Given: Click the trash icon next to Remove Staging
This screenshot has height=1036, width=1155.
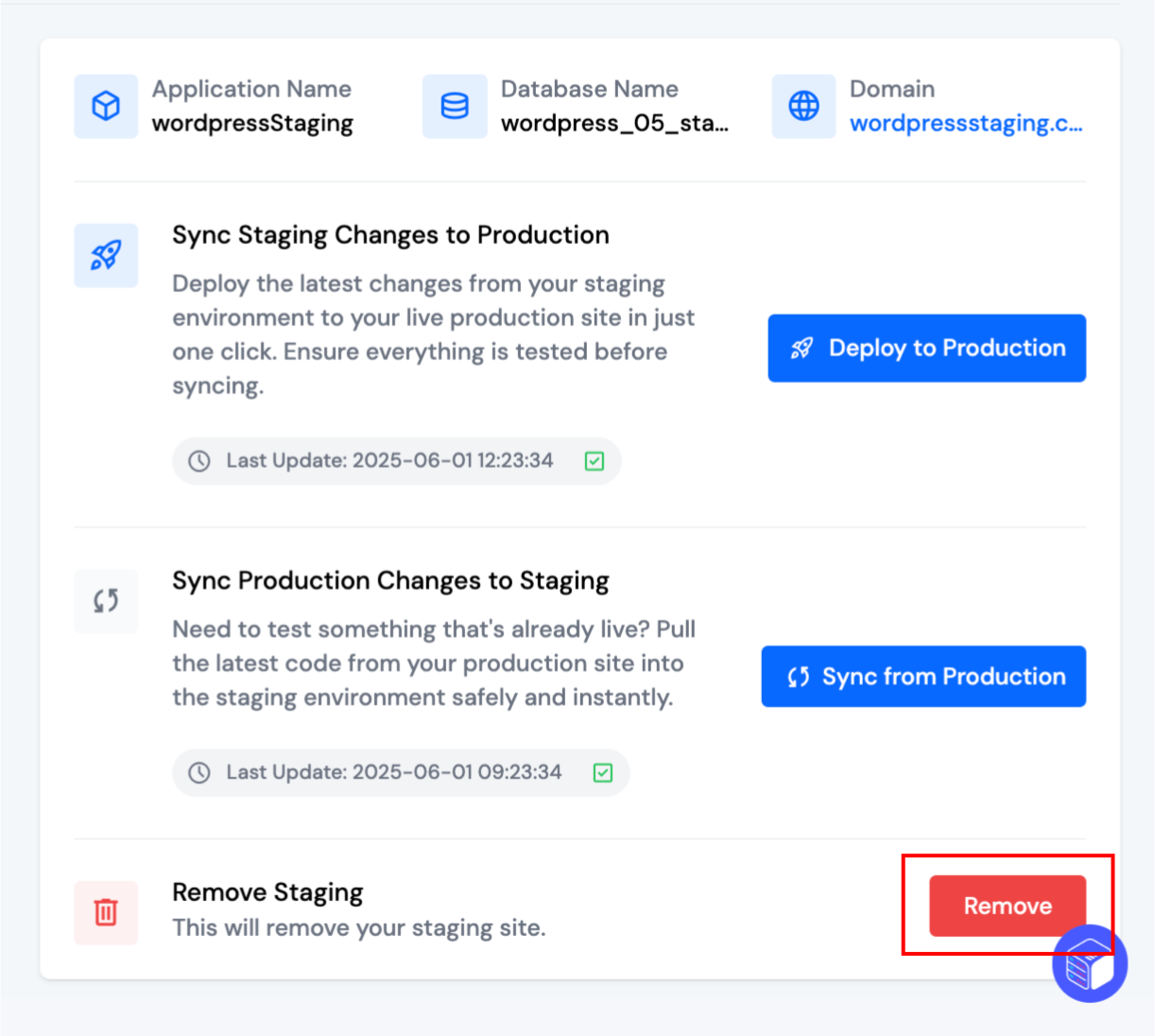Looking at the screenshot, I should (x=105, y=912).
